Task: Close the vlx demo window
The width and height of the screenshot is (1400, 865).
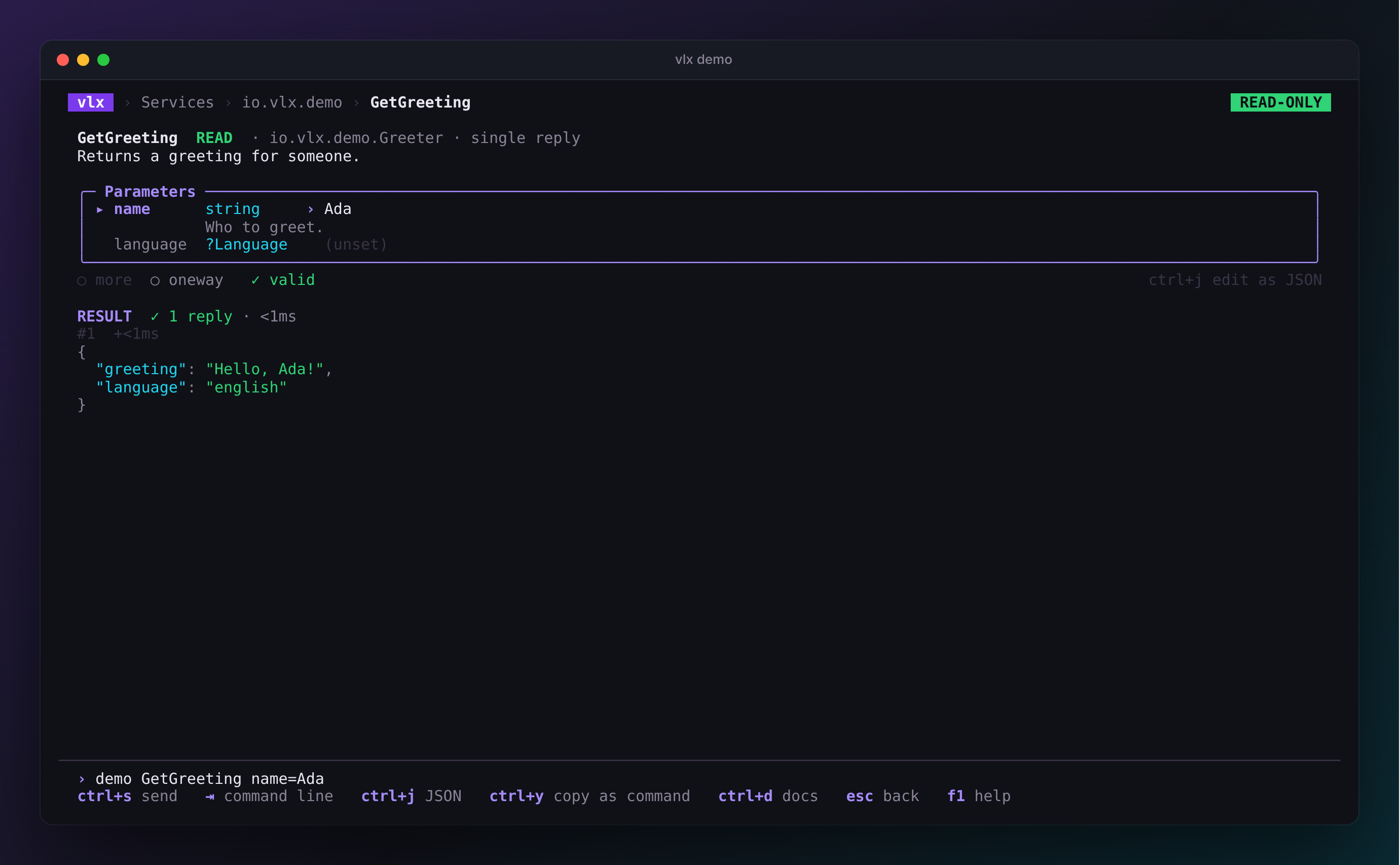Action: (x=63, y=60)
